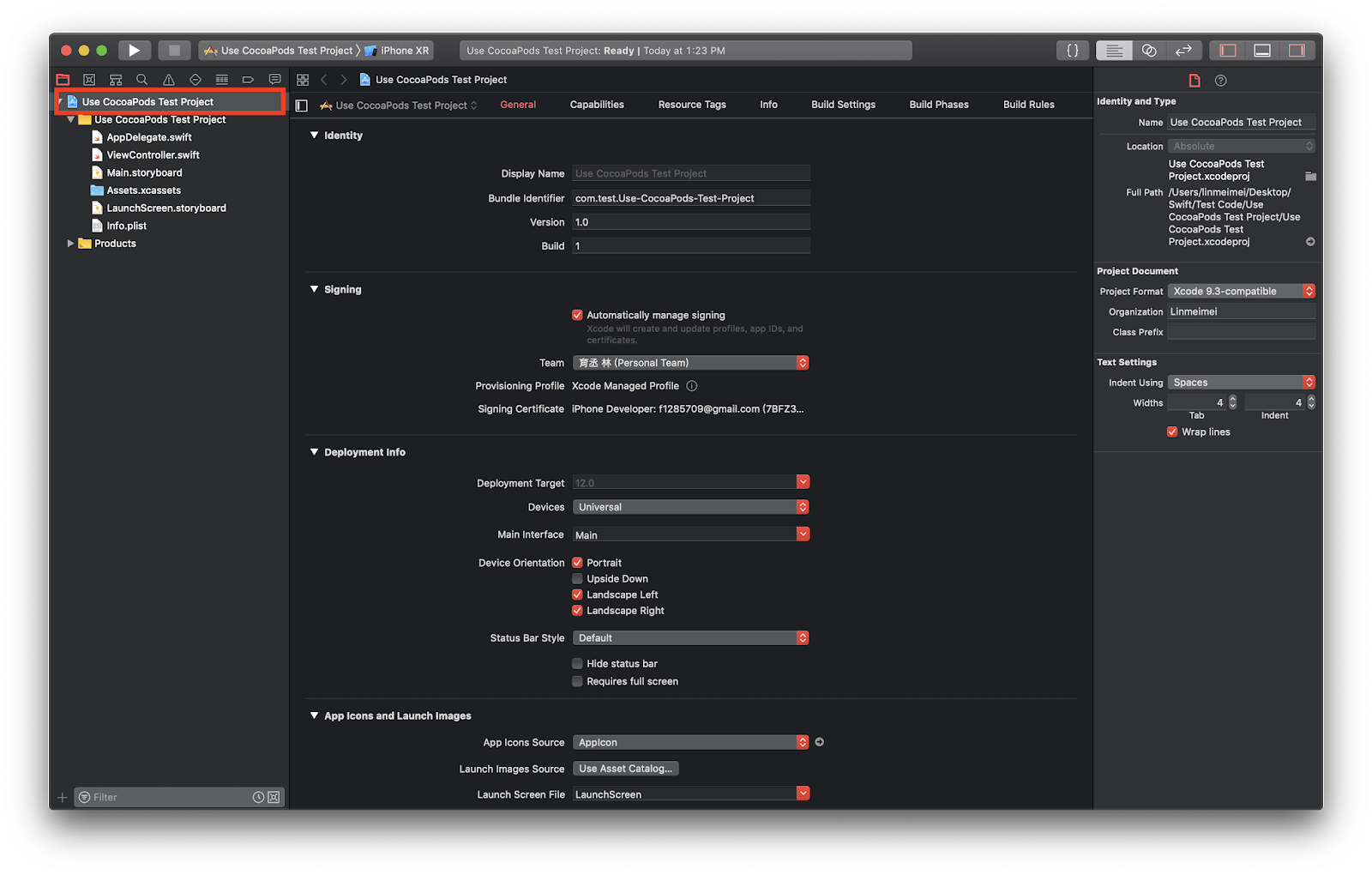This screenshot has height=875, width=1372.
Task: Run the project with the Play button
Action: (135, 51)
